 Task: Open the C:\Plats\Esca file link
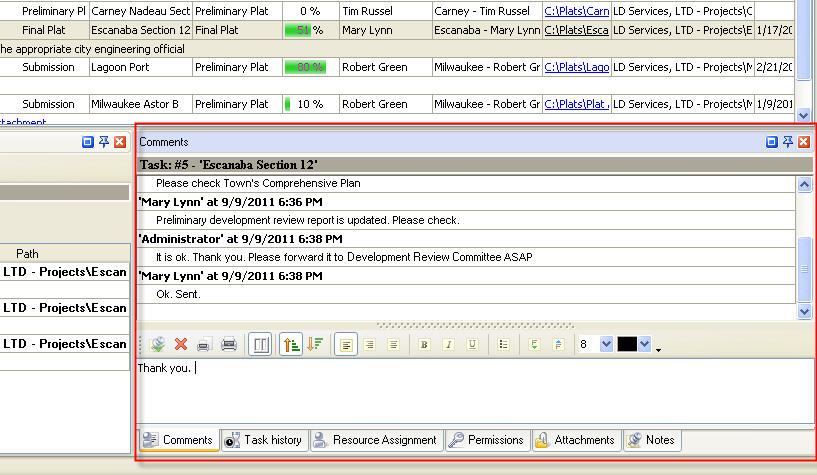[576, 30]
